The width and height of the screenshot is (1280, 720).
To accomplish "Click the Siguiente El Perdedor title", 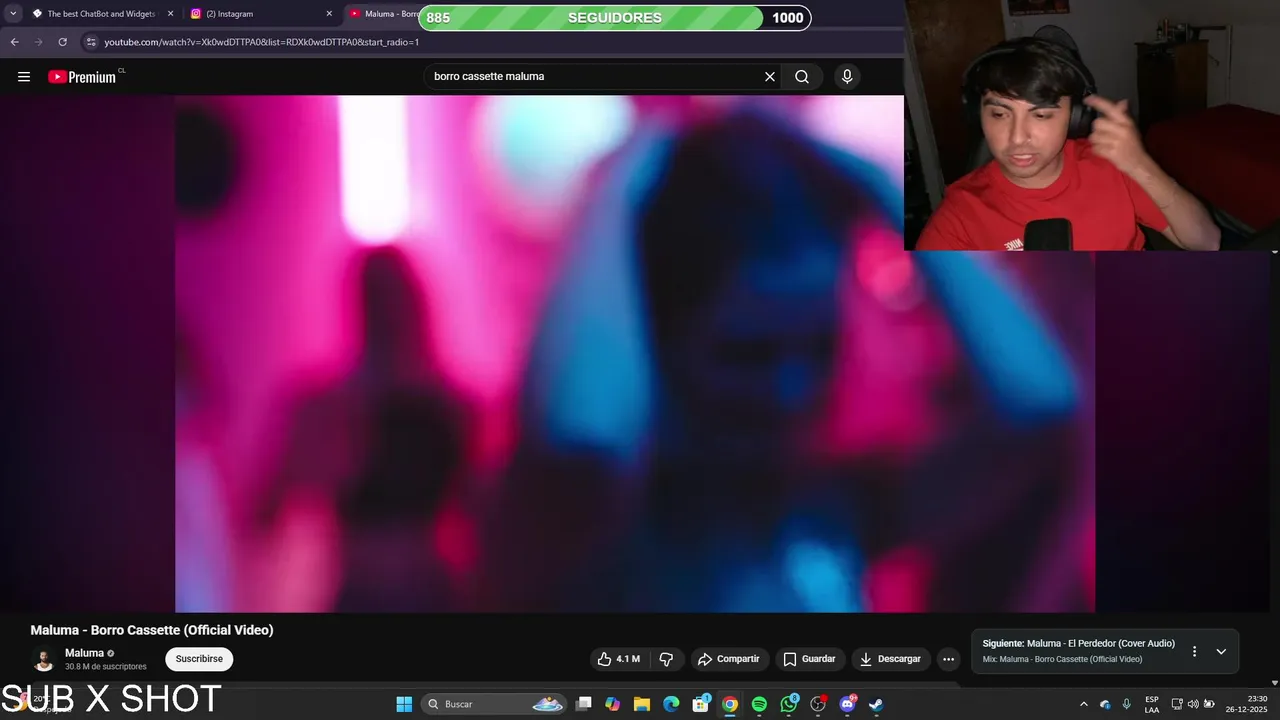I will point(1078,643).
